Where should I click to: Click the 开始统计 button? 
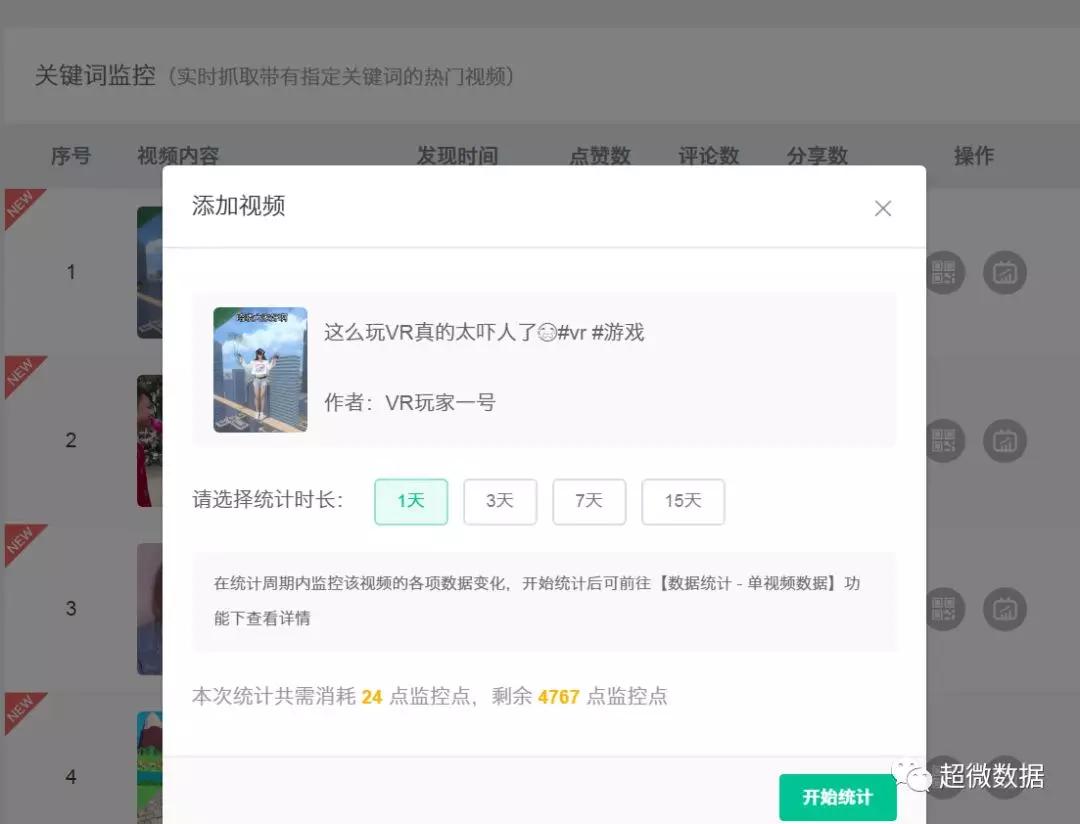838,797
